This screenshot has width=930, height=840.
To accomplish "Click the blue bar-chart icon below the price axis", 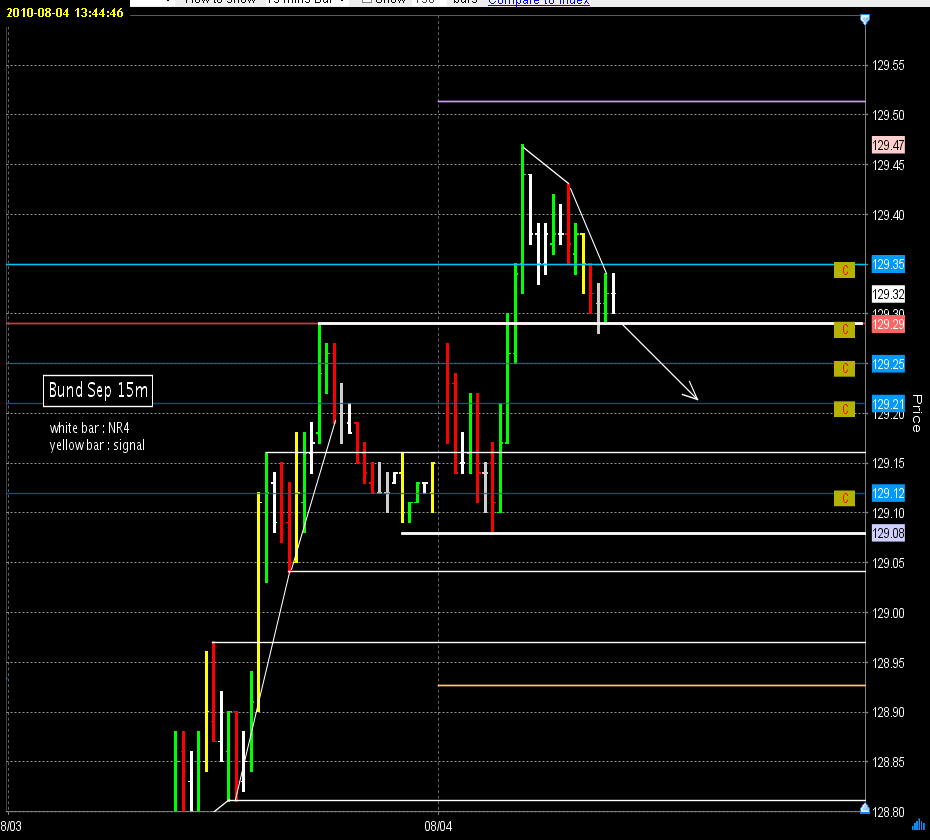I will [x=918, y=825].
